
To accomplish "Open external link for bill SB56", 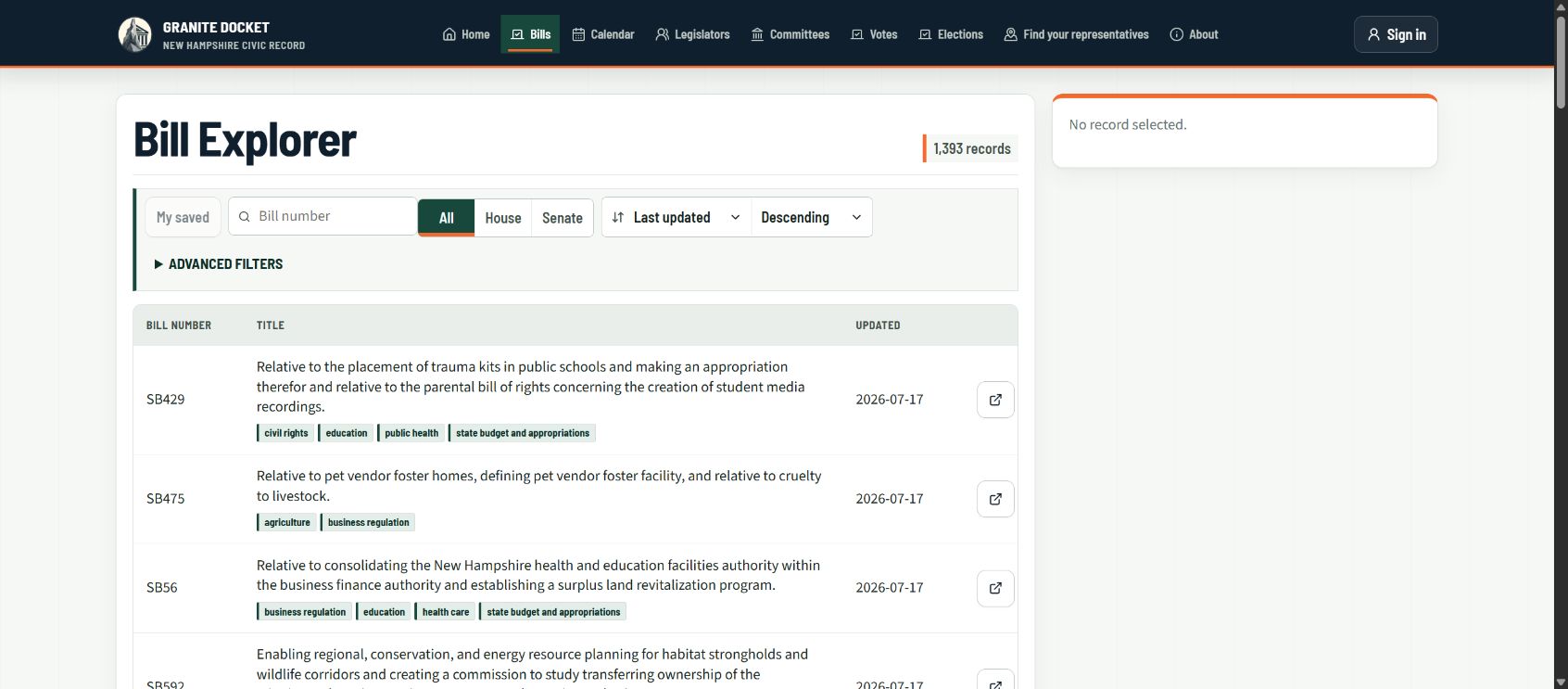I will pos(995,588).
